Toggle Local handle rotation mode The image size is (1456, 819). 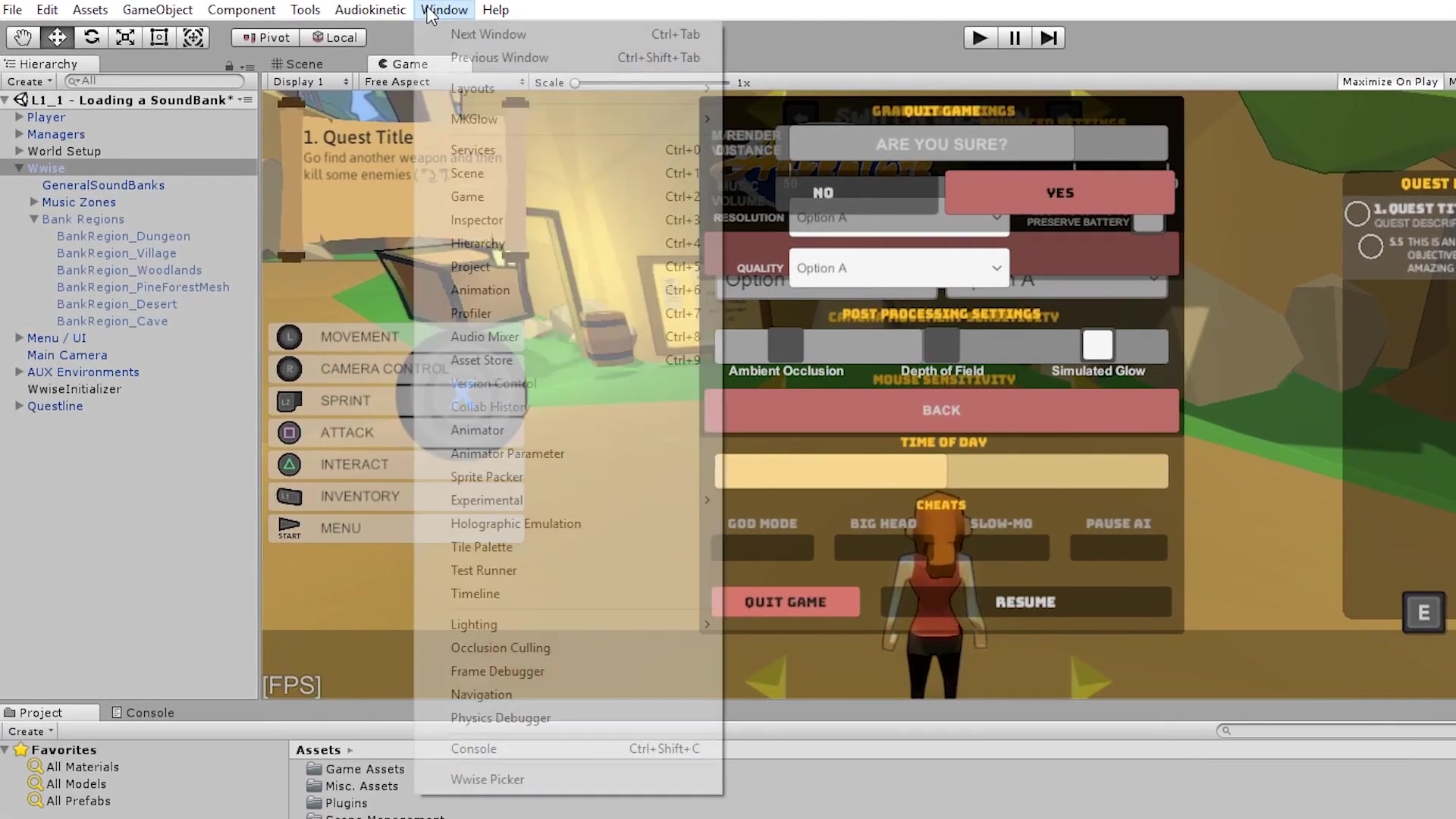coord(334,37)
